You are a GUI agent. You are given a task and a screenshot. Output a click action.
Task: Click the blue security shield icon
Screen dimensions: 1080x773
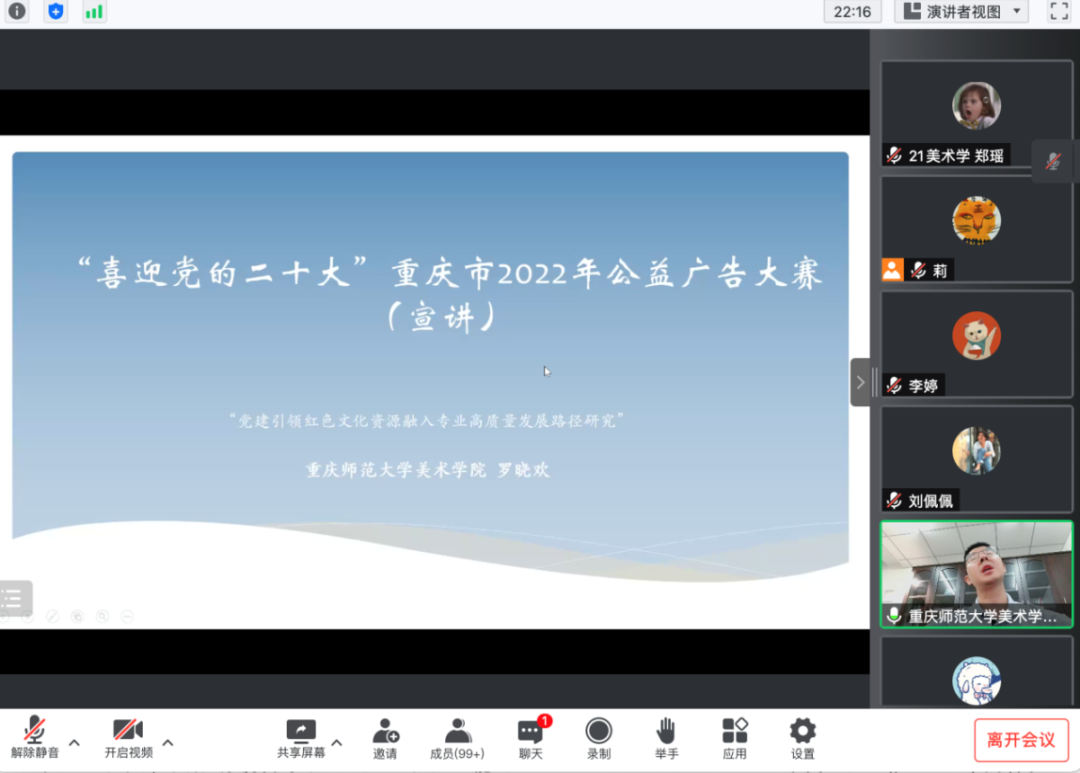click(x=56, y=12)
